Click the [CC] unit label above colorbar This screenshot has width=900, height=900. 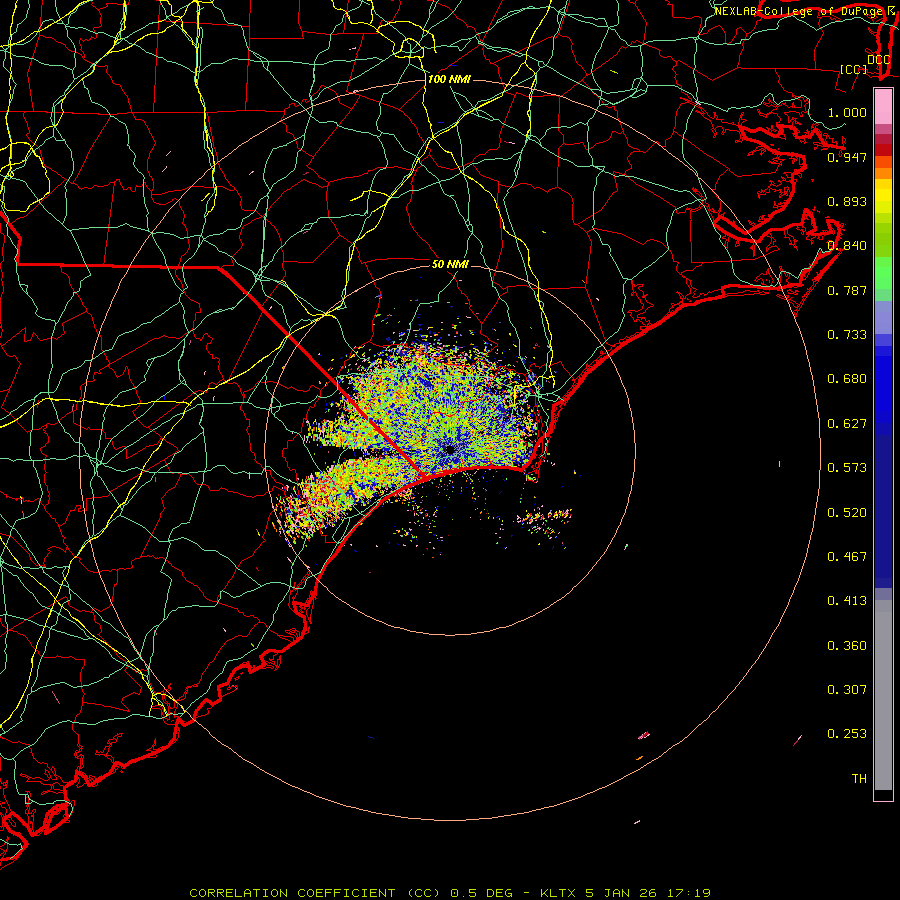coord(853,69)
